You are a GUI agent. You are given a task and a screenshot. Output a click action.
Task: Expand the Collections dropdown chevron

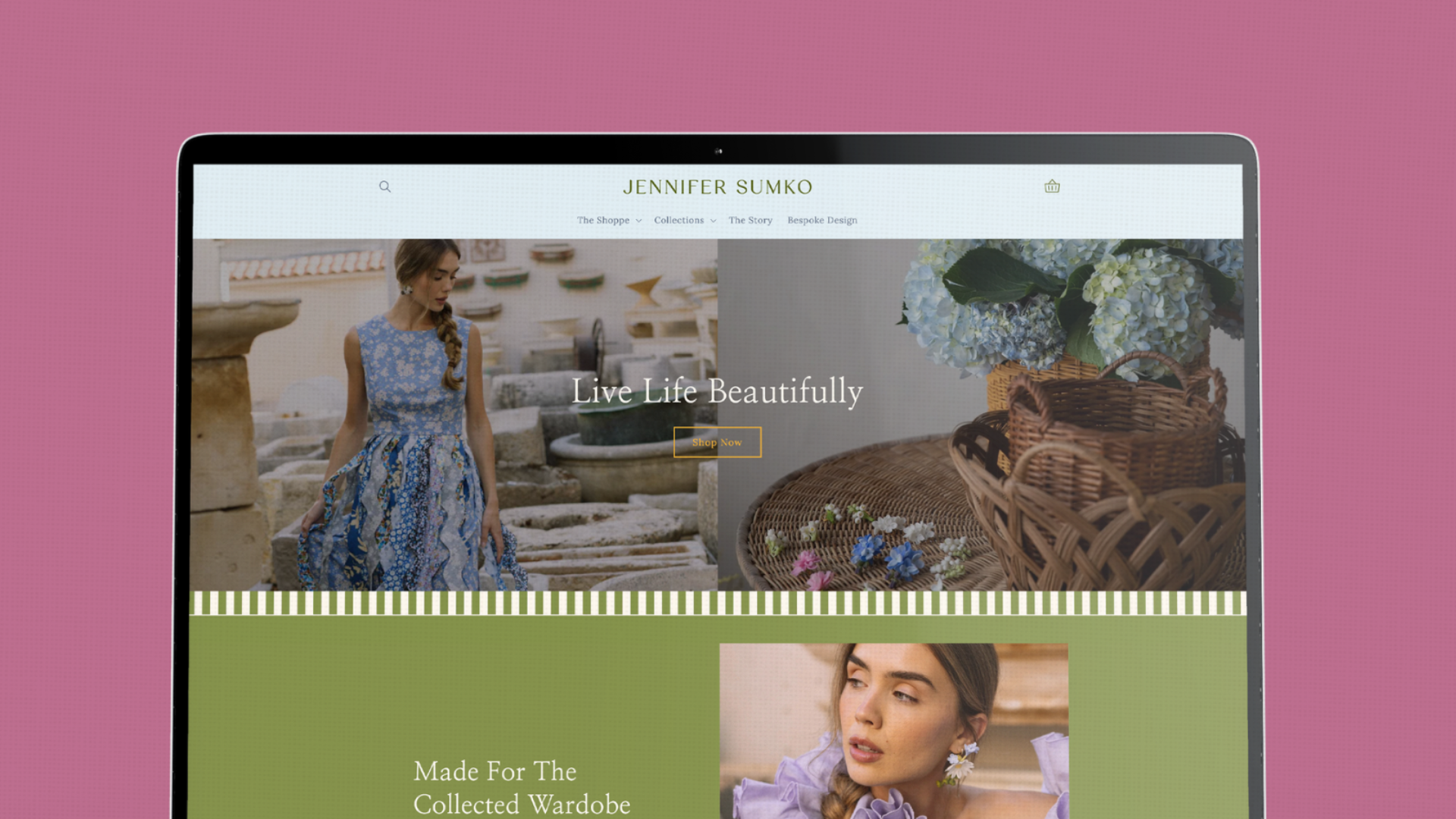[x=713, y=221]
